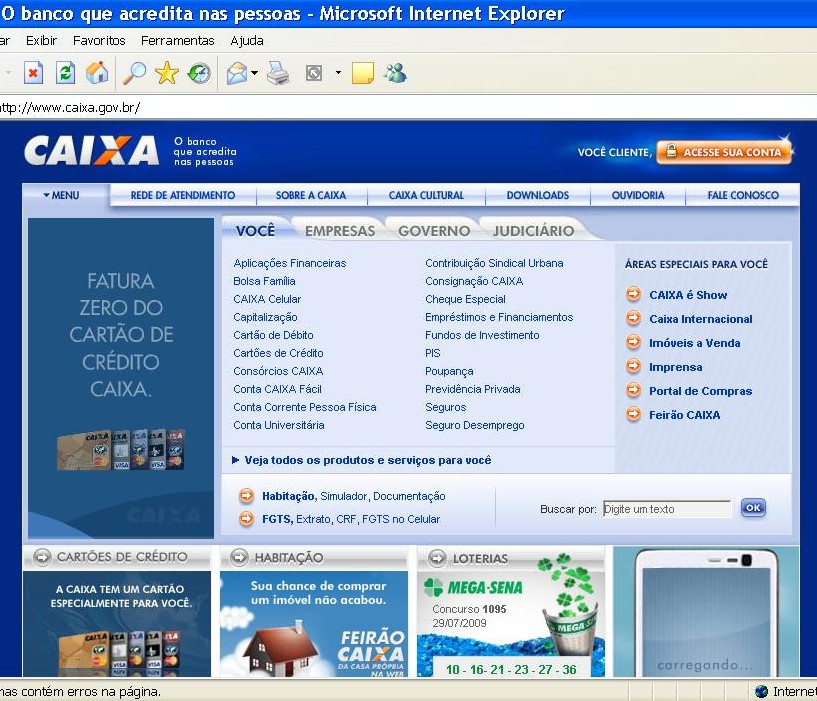Screen dimensions: 817x701
Task: Go to the Home page icon
Action: point(97,73)
